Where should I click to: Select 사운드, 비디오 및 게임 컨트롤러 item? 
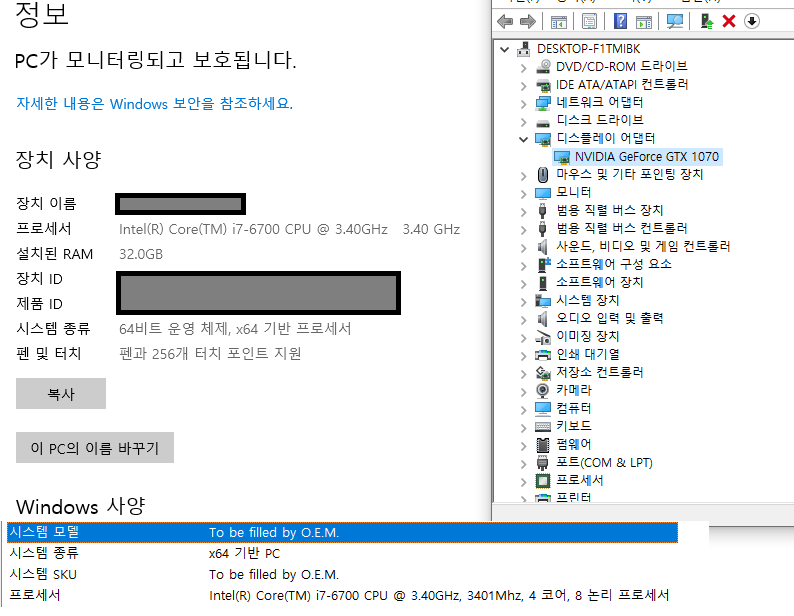642,246
